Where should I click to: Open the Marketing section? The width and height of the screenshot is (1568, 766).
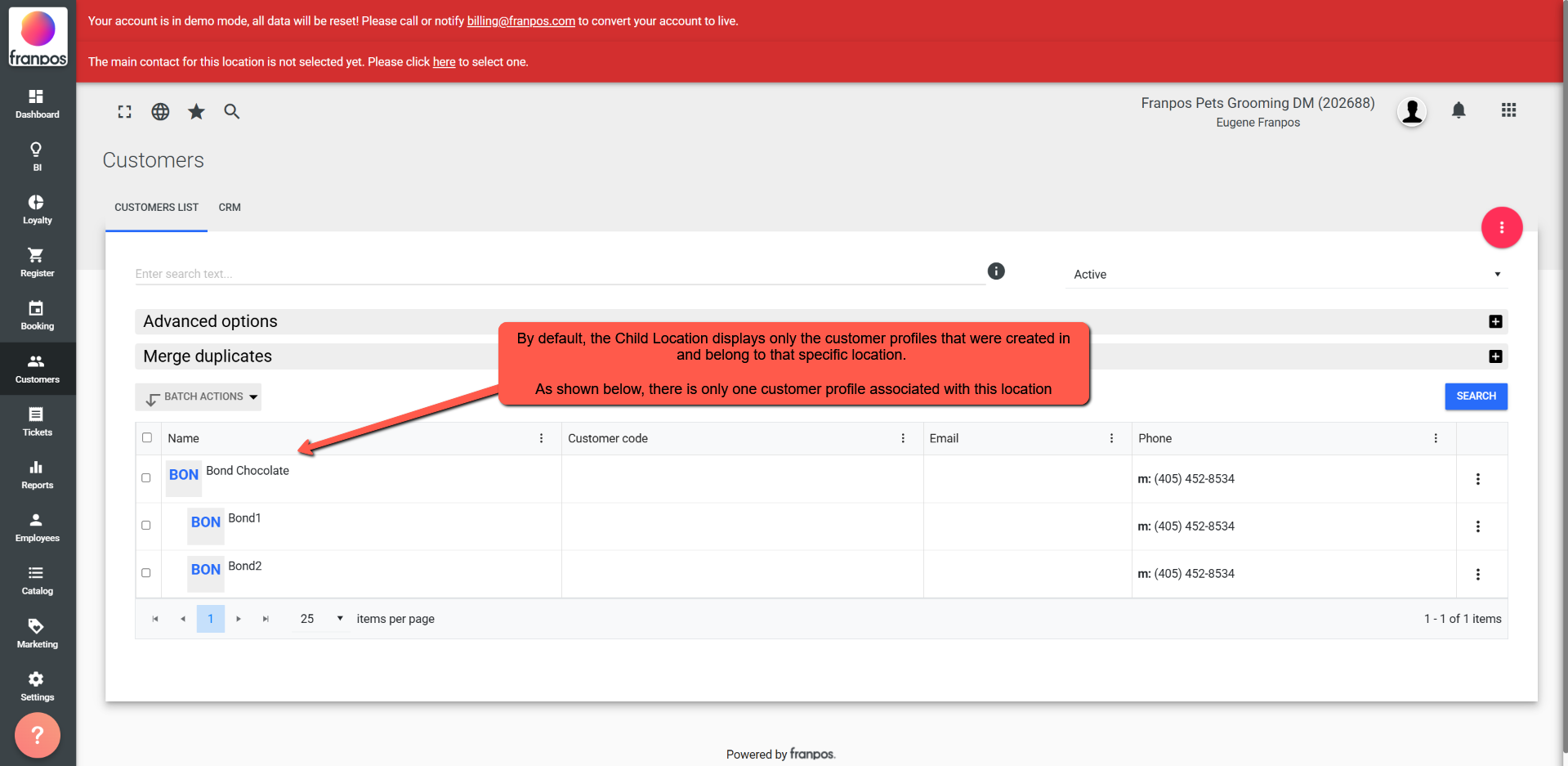37,634
